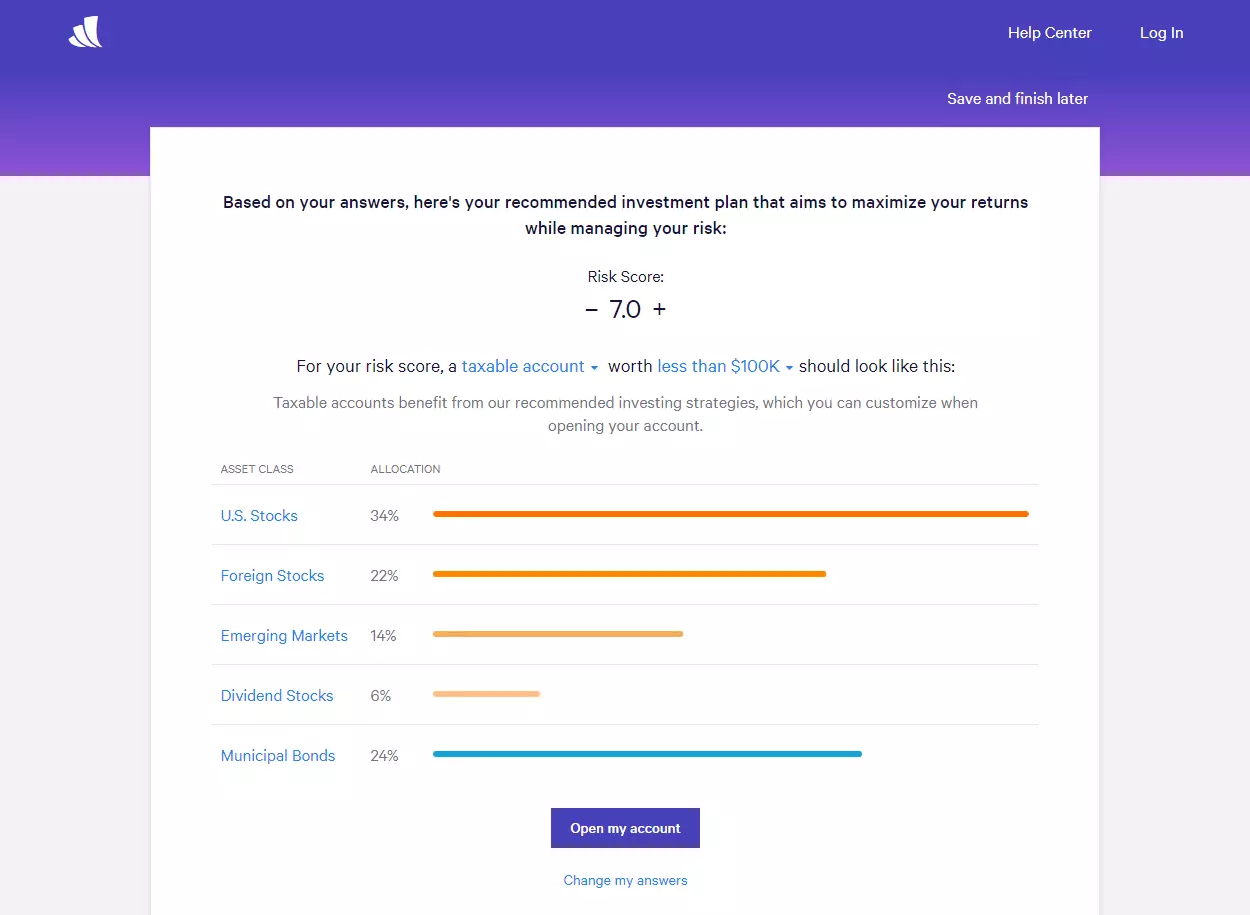Click the 7.0 risk score value
The height and width of the screenshot is (915, 1250).
tap(625, 310)
